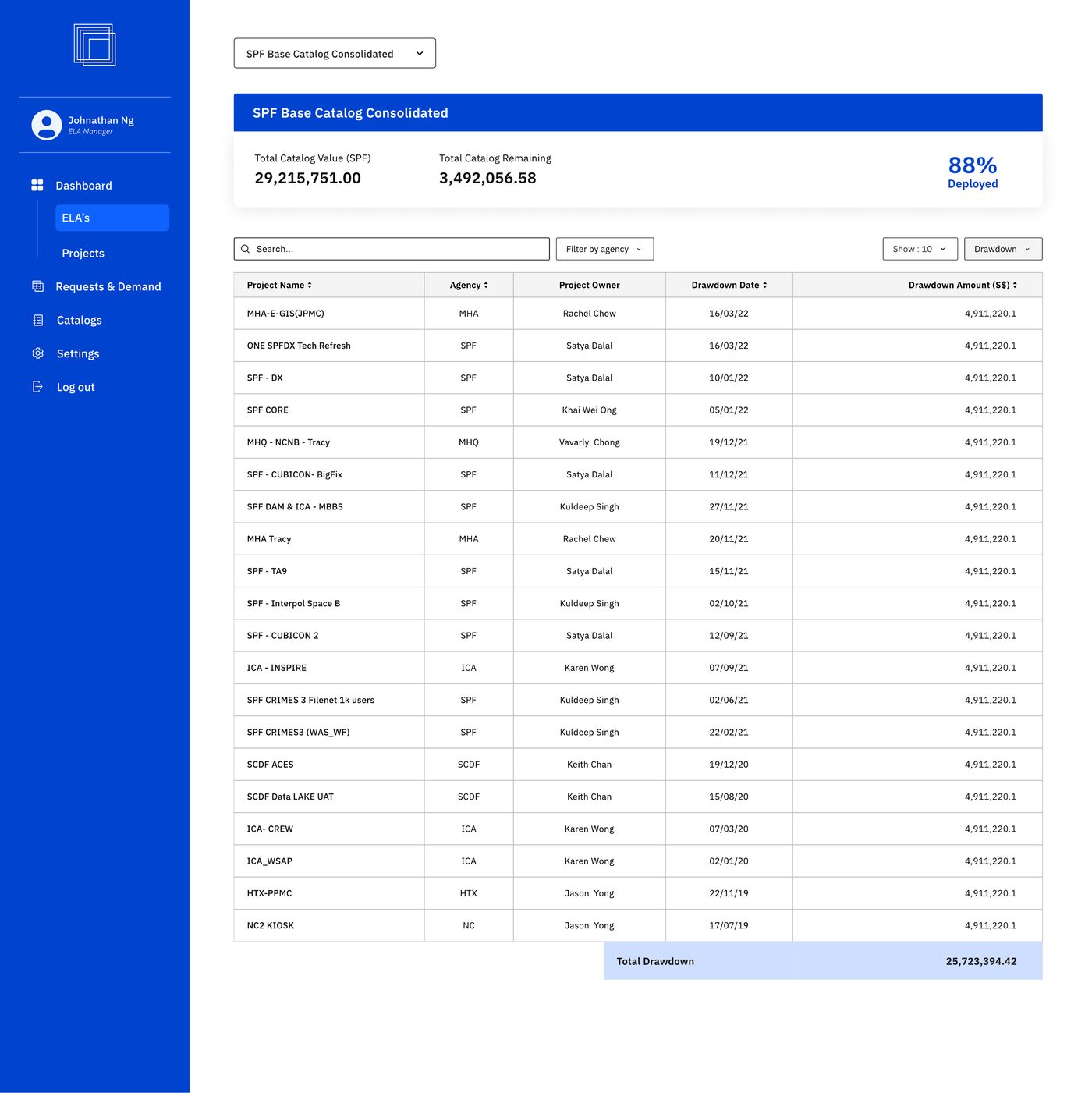Viewport: 1092px width, 1093px height.
Task: Click the Johnathan Ng profile name
Action: [x=101, y=120]
